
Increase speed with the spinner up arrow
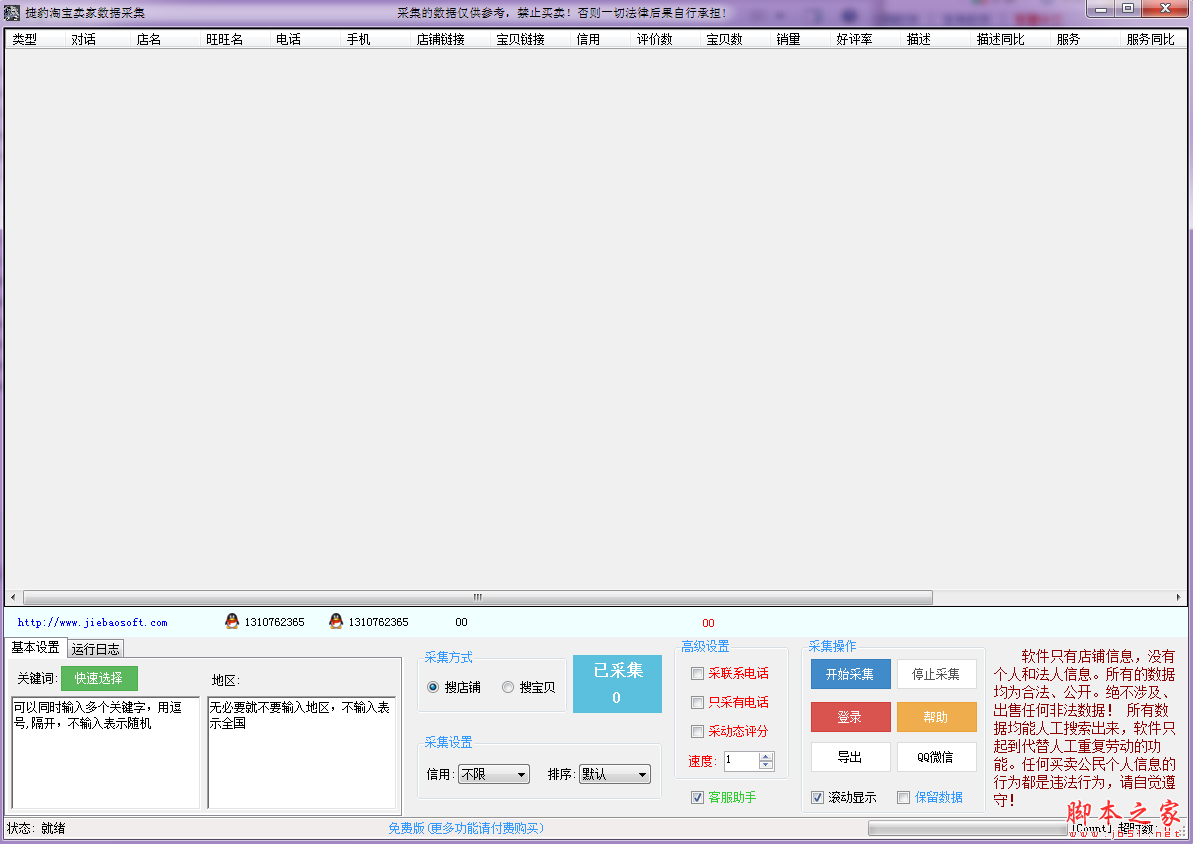pos(766,756)
